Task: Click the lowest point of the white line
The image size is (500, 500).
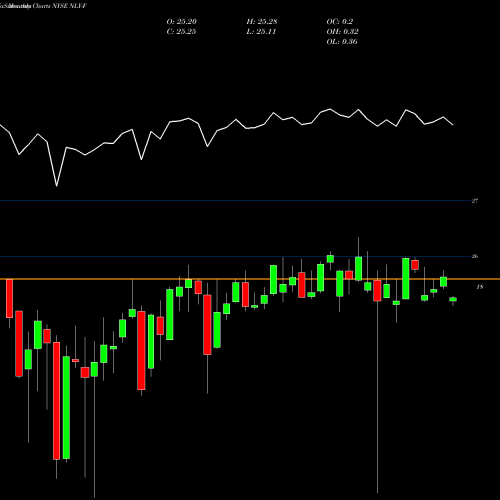Action: pyautogui.click(x=56, y=185)
